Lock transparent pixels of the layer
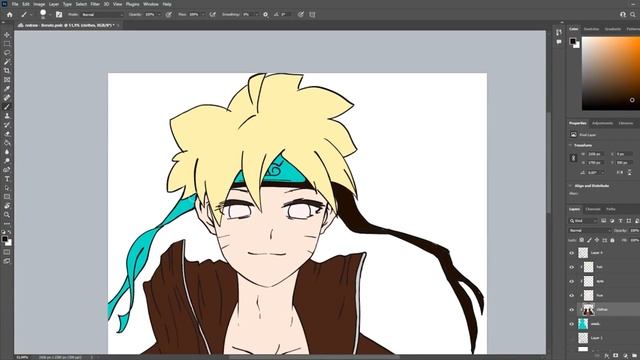Viewport: 640px width, 360px height. (x=582, y=240)
